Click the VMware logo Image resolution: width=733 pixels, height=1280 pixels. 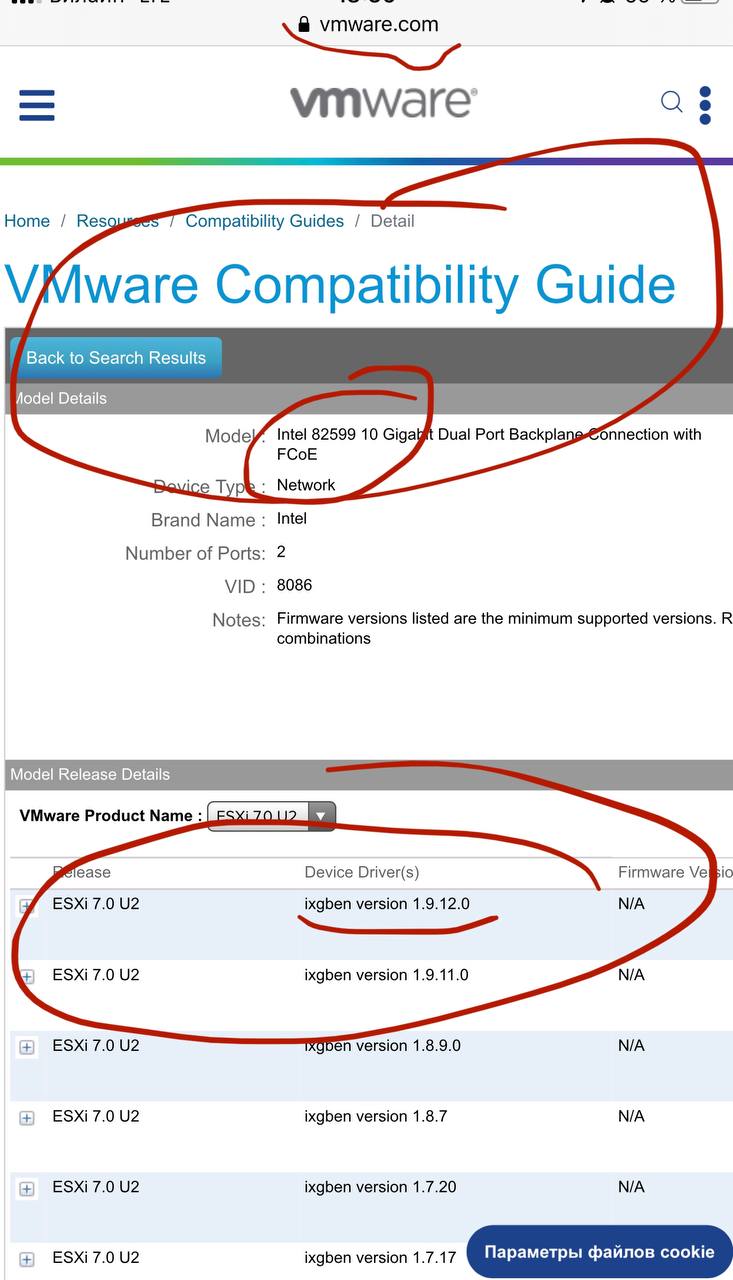point(383,102)
